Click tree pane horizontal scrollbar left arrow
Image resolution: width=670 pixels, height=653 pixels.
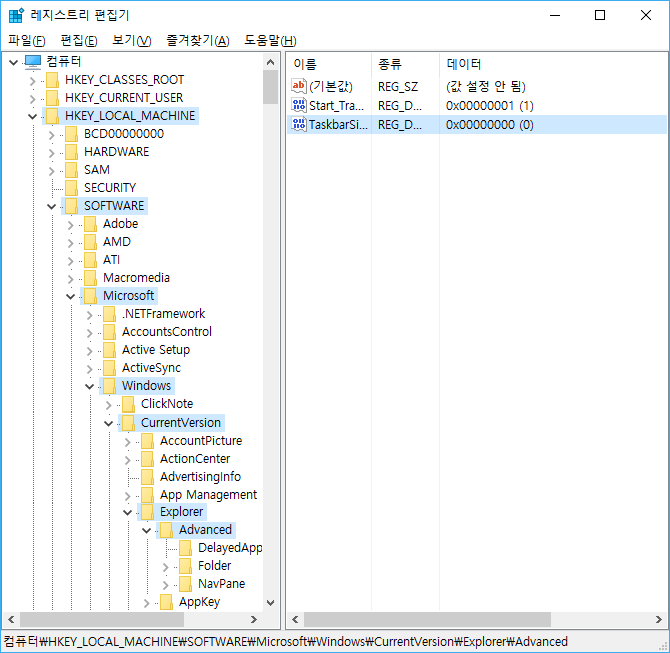11,619
